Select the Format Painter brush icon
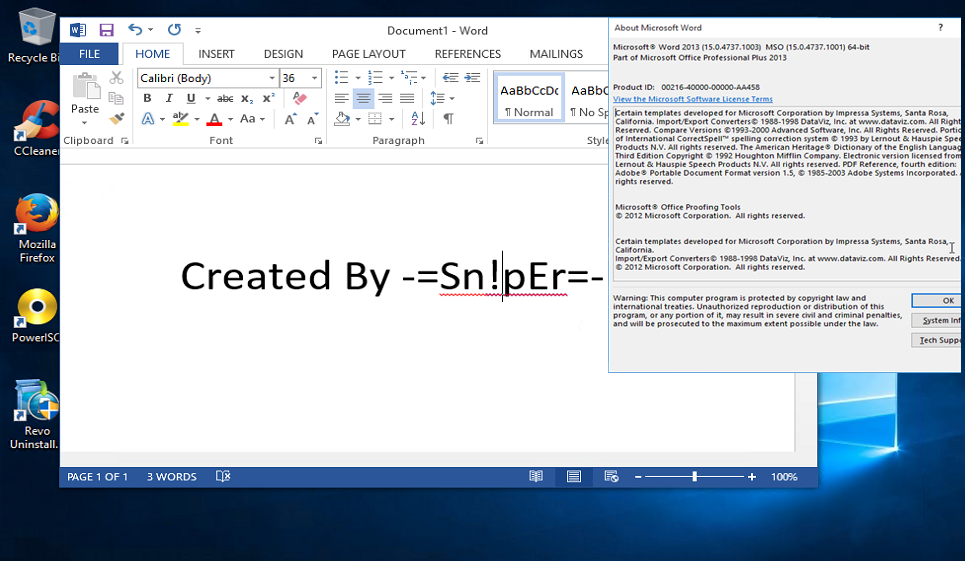This screenshot has width=965, height=561. point(116,118)
